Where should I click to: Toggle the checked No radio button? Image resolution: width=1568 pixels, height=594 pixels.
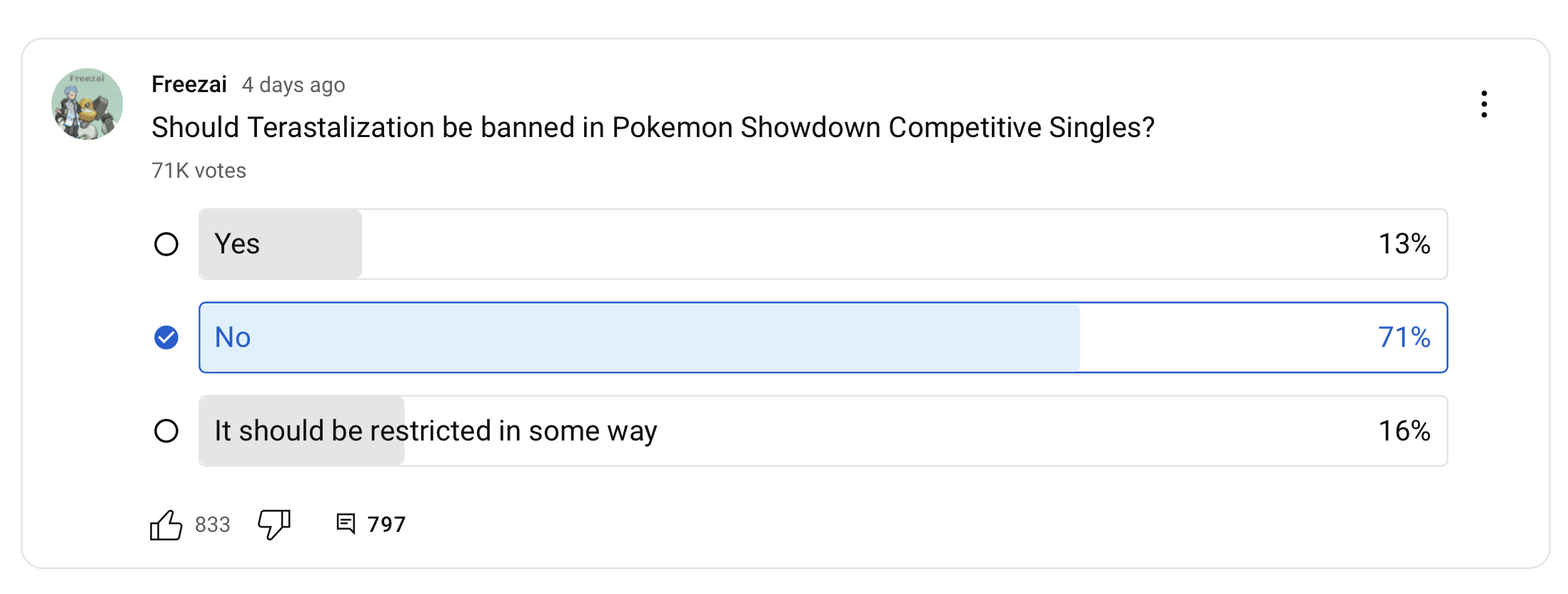[x=166, y=338]
